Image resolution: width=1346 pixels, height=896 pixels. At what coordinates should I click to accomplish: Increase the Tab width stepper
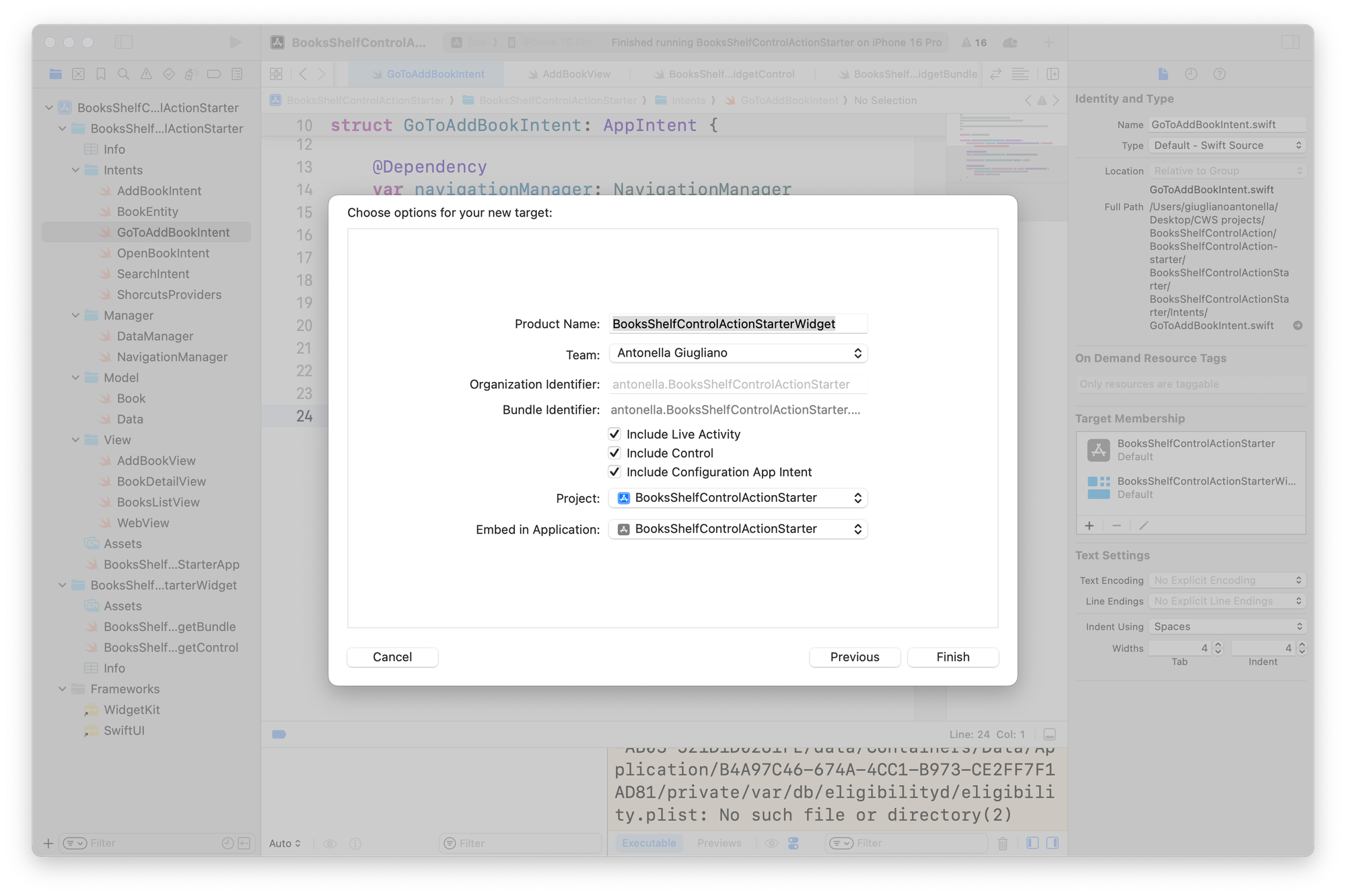1217,644
